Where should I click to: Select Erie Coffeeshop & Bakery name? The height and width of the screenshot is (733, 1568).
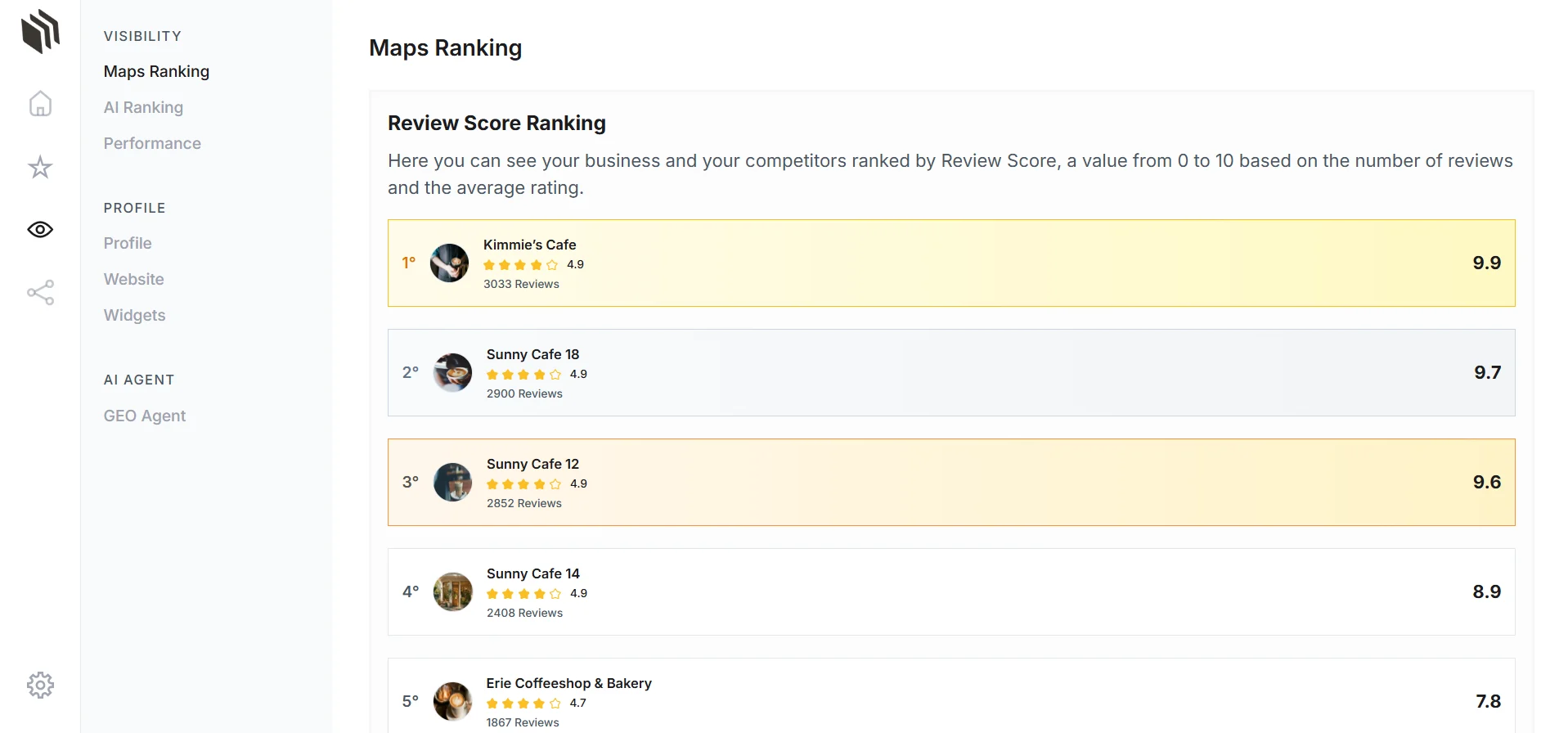pyautogui.click(x=568, y=683)
